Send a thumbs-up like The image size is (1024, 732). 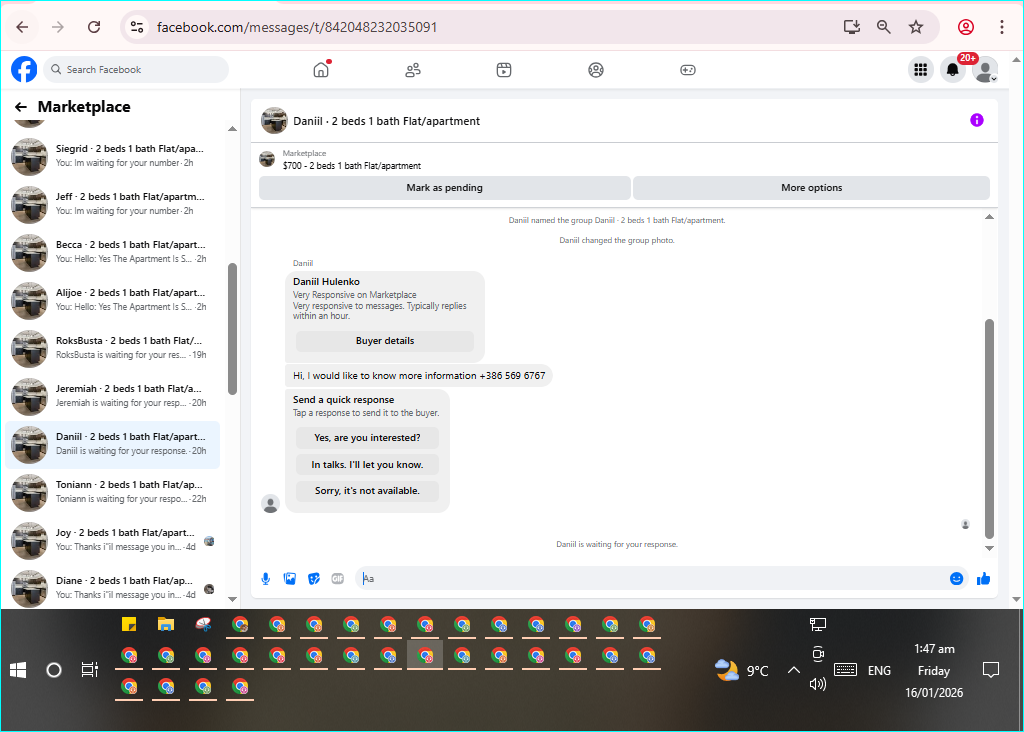click(984, 579)
